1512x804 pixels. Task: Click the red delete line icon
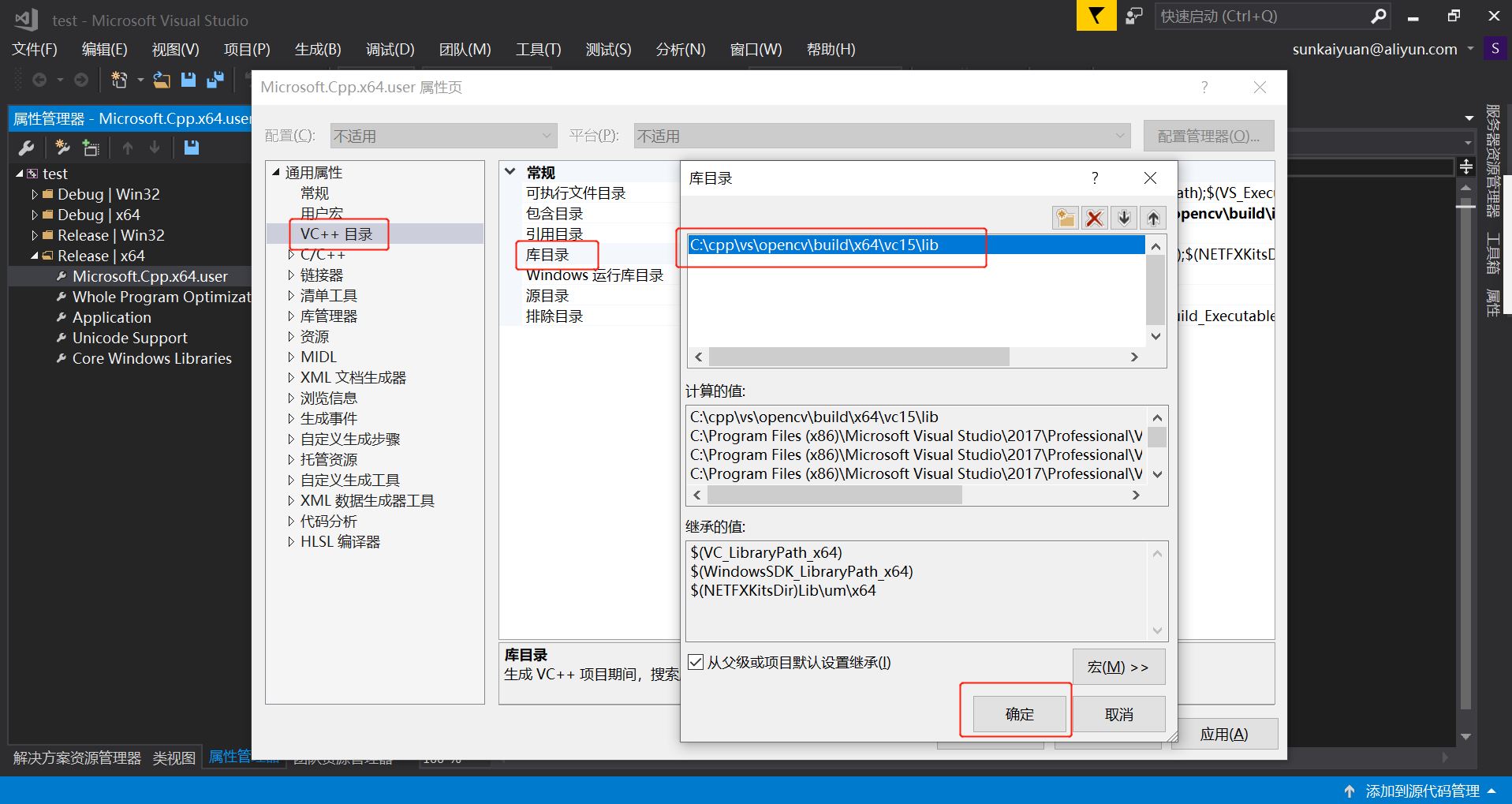point(1095,218)
